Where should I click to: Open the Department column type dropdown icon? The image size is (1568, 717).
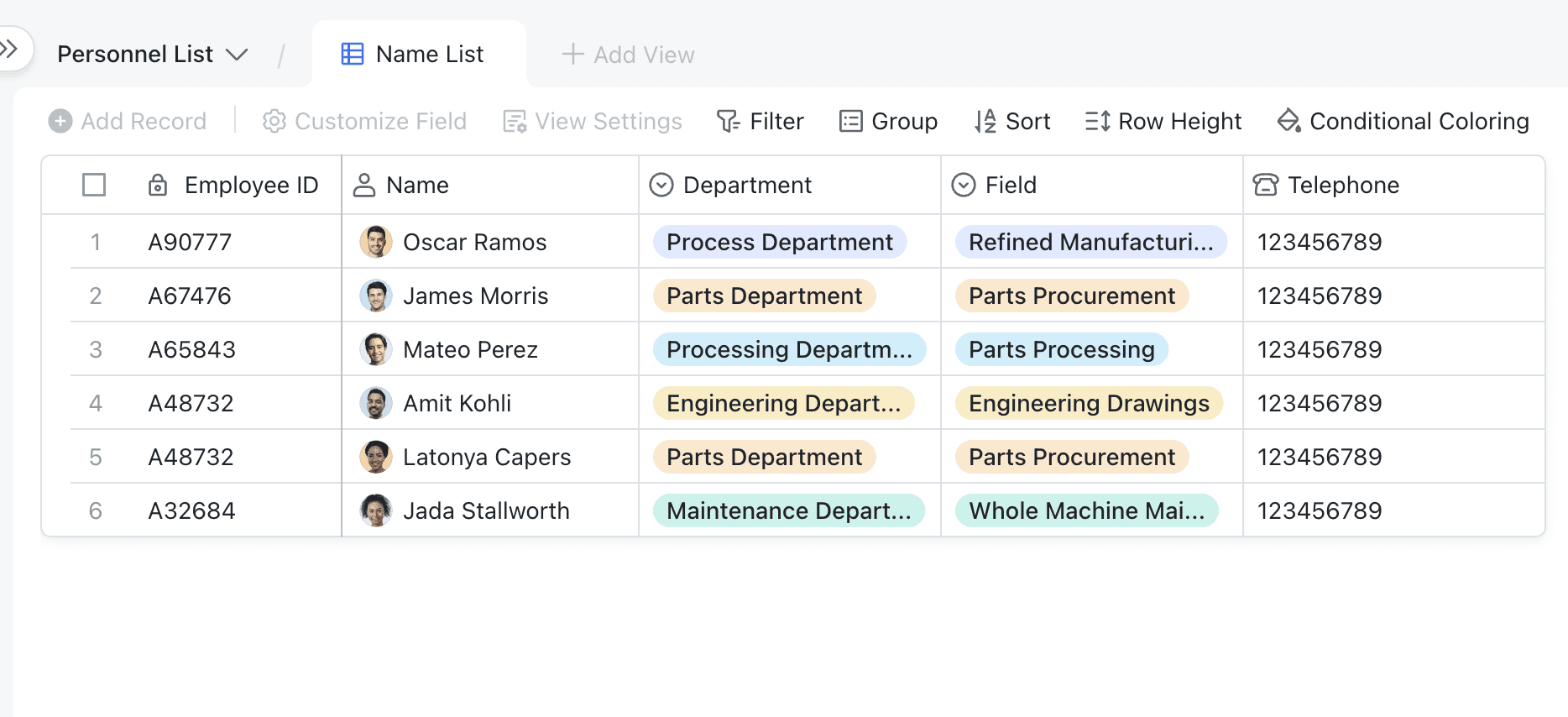click(x=661, y=185)
